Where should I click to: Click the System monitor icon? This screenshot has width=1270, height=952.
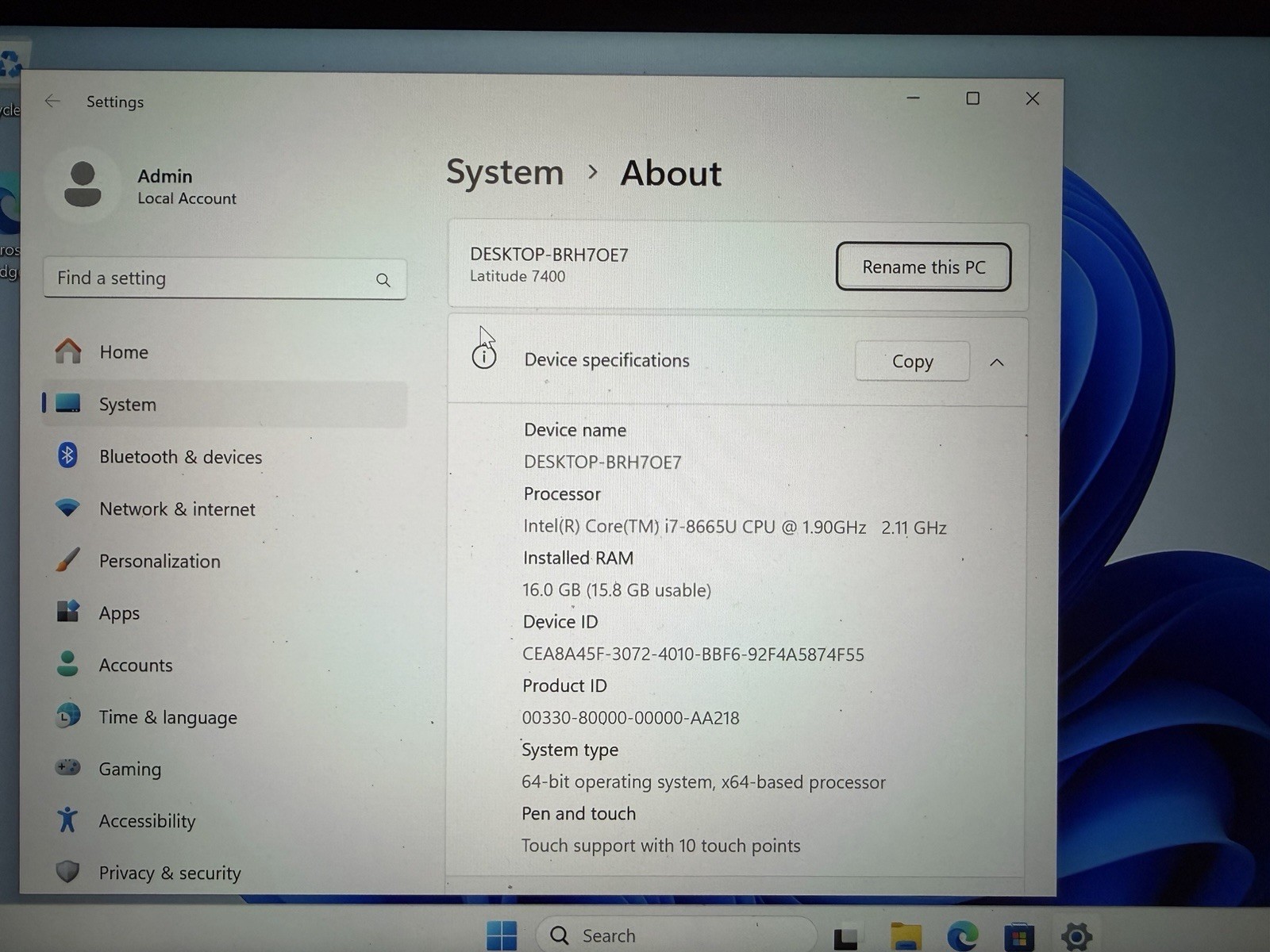68,404
